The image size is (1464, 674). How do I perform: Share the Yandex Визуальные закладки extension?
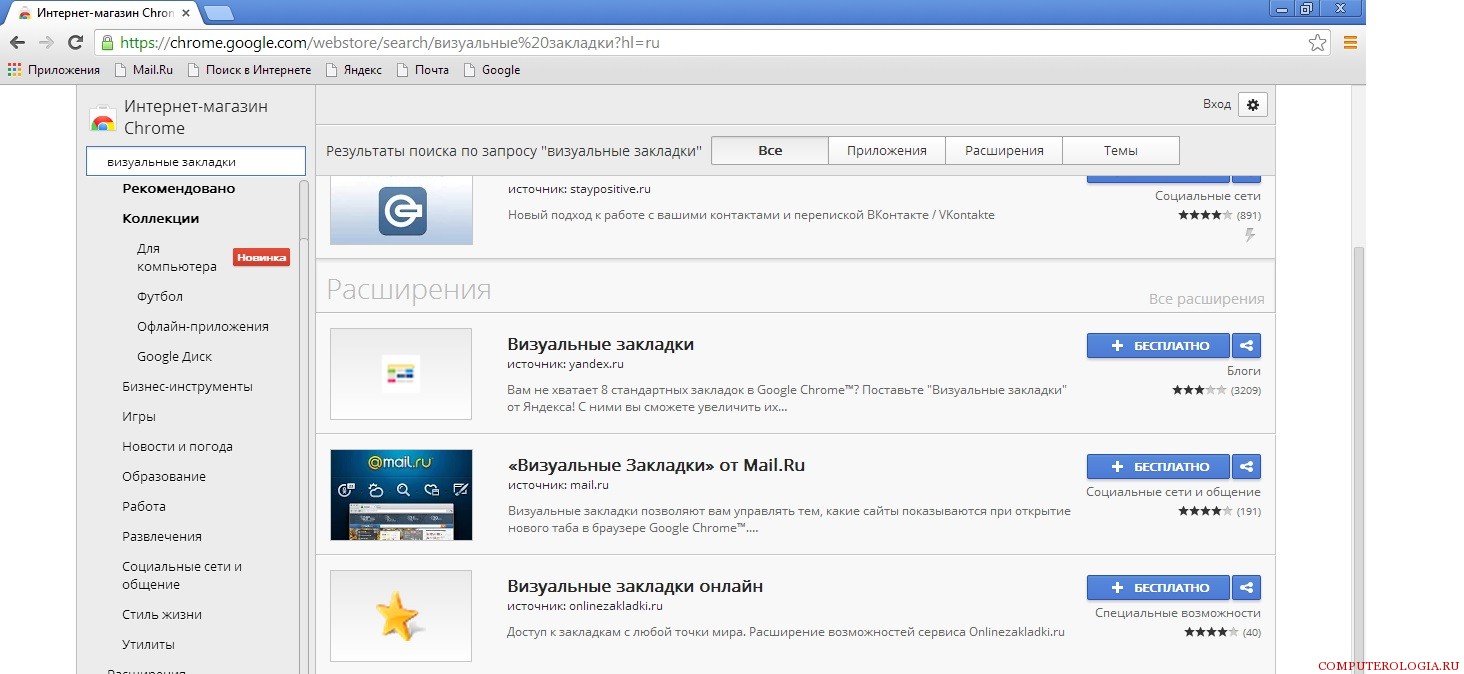[x=1246, y=346]
